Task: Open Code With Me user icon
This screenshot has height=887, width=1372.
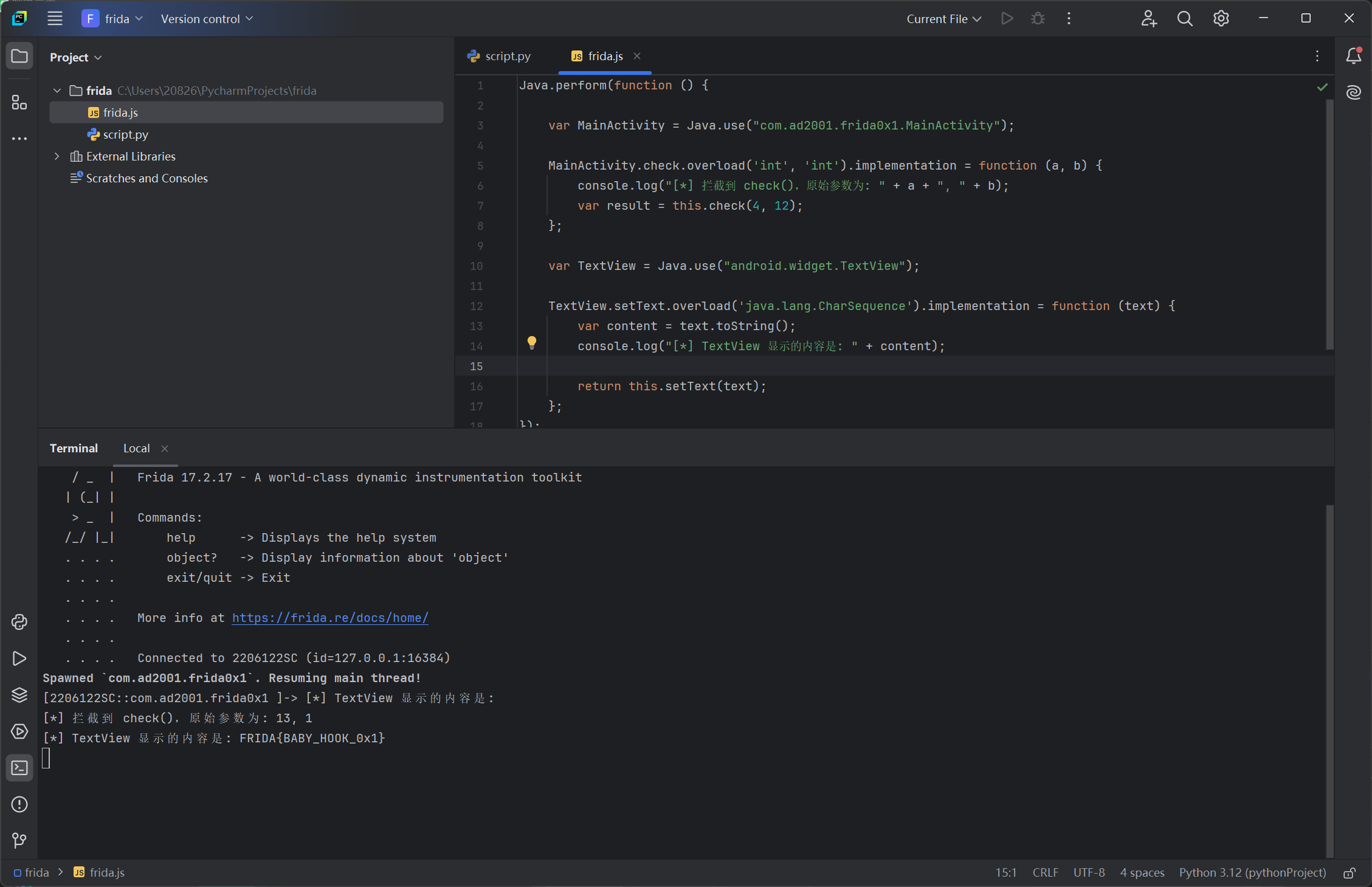Action: (1148, 18)
